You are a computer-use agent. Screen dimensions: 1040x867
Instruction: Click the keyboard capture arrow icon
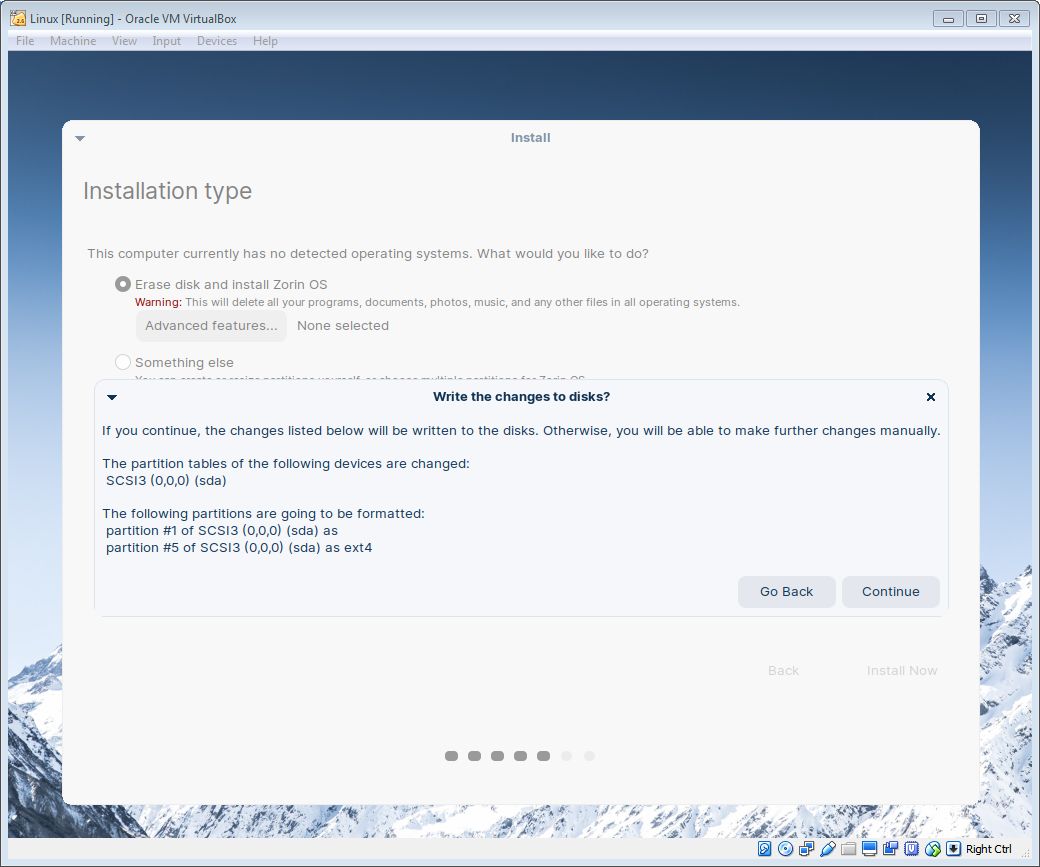[x=953, y=848]
